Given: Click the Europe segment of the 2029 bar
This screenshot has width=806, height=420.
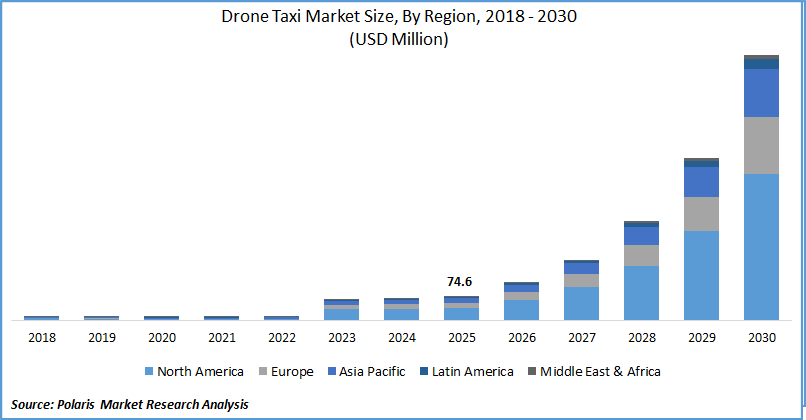Looking at the screenshot, I should pos(701,214).
